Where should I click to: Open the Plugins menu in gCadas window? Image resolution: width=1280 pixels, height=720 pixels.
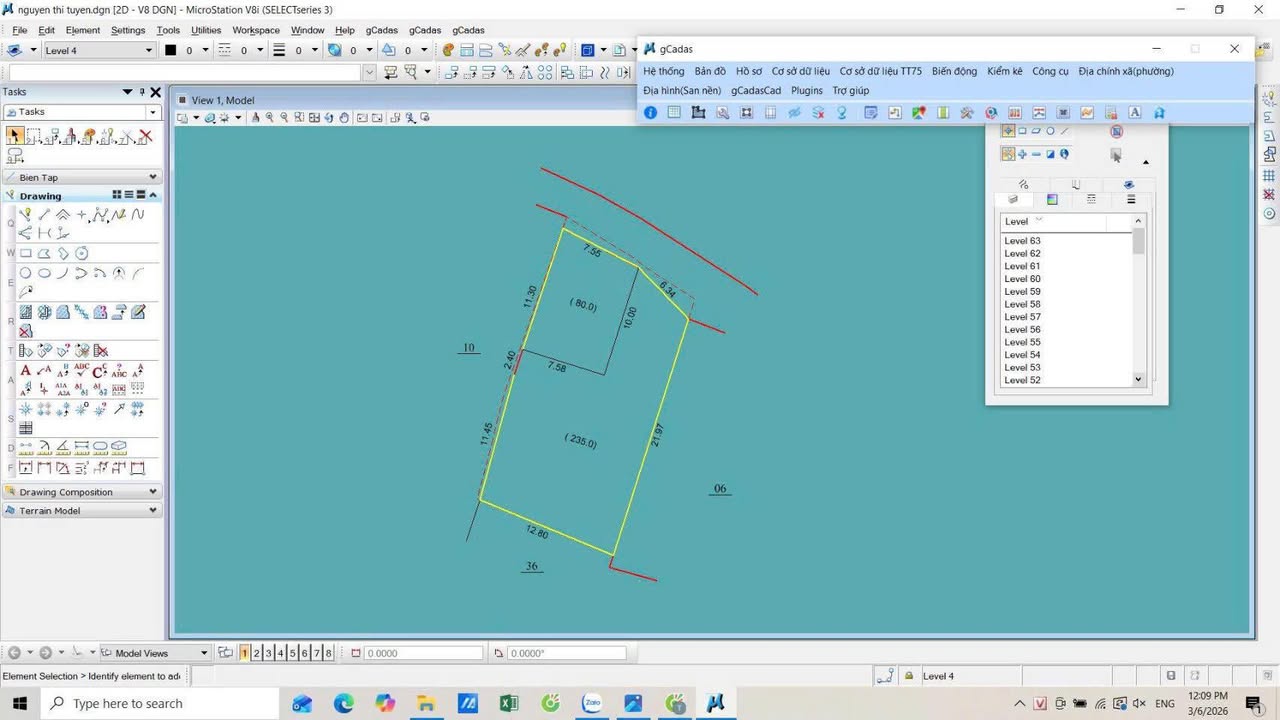806,90
